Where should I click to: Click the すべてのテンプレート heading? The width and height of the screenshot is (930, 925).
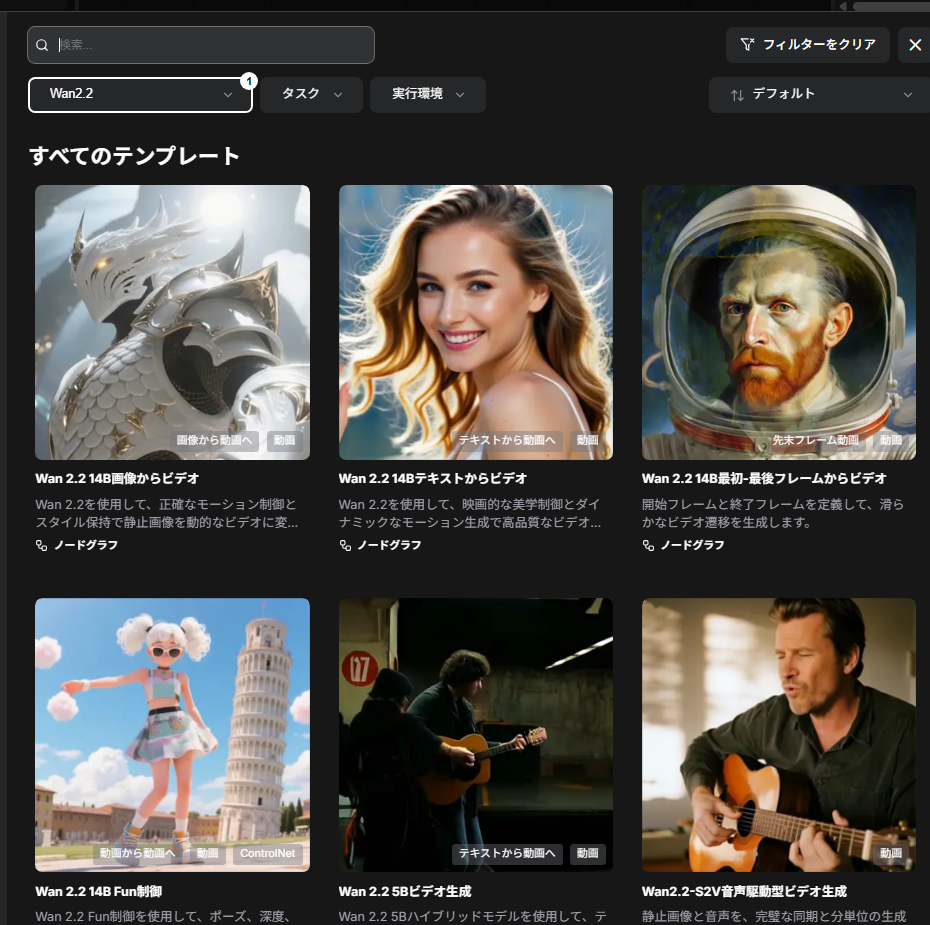(x=135, y=156)
